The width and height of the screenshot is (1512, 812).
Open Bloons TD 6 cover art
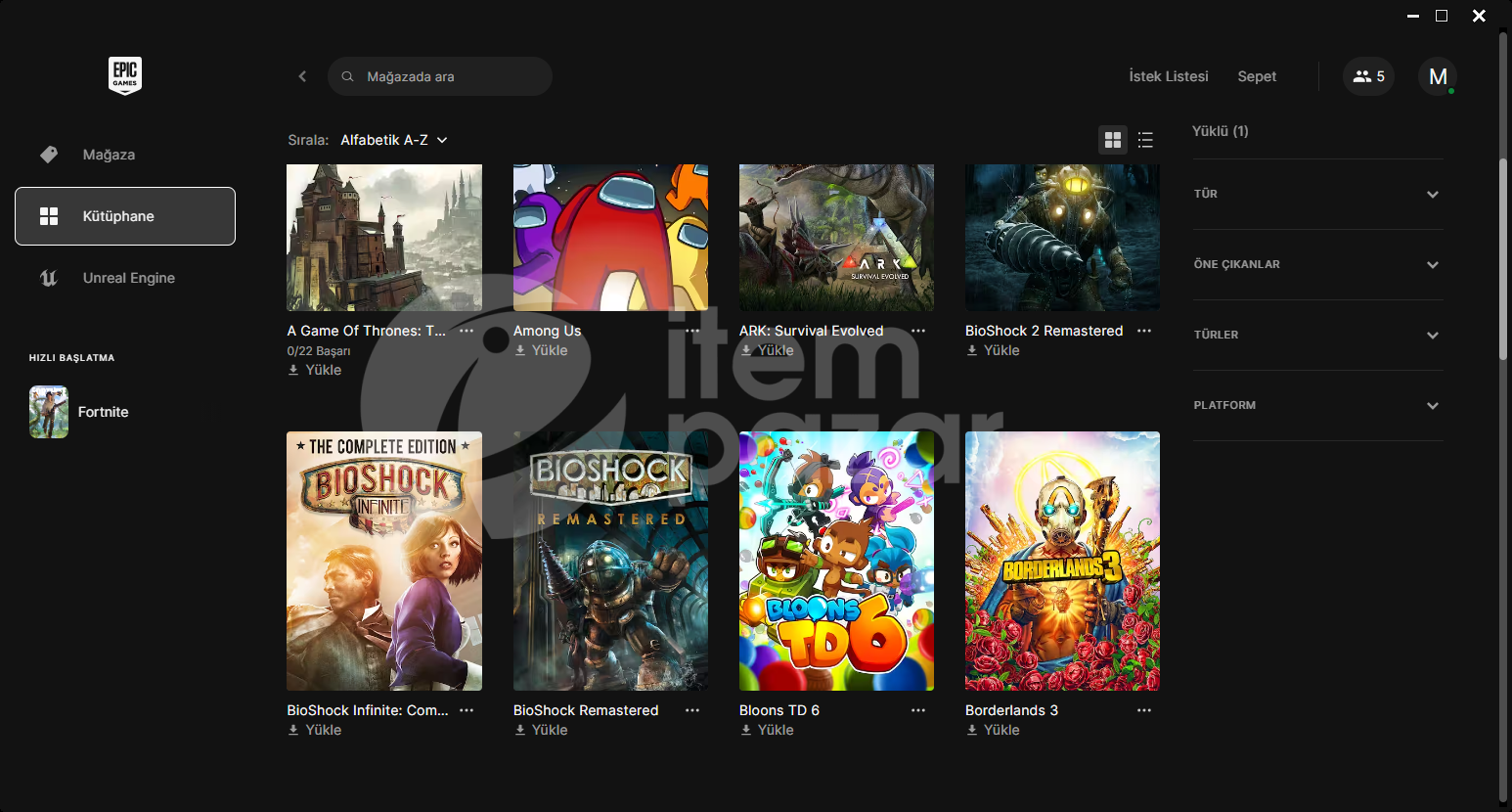point(836,561)
